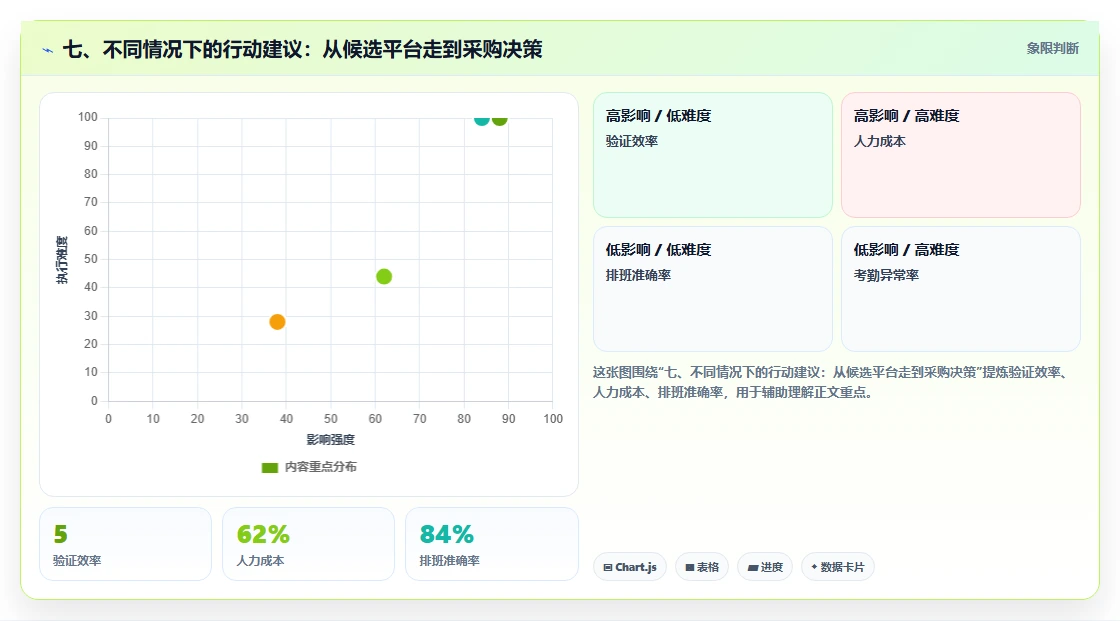
Task: Click the Chart.js chip
Action: tap(630, 567)
